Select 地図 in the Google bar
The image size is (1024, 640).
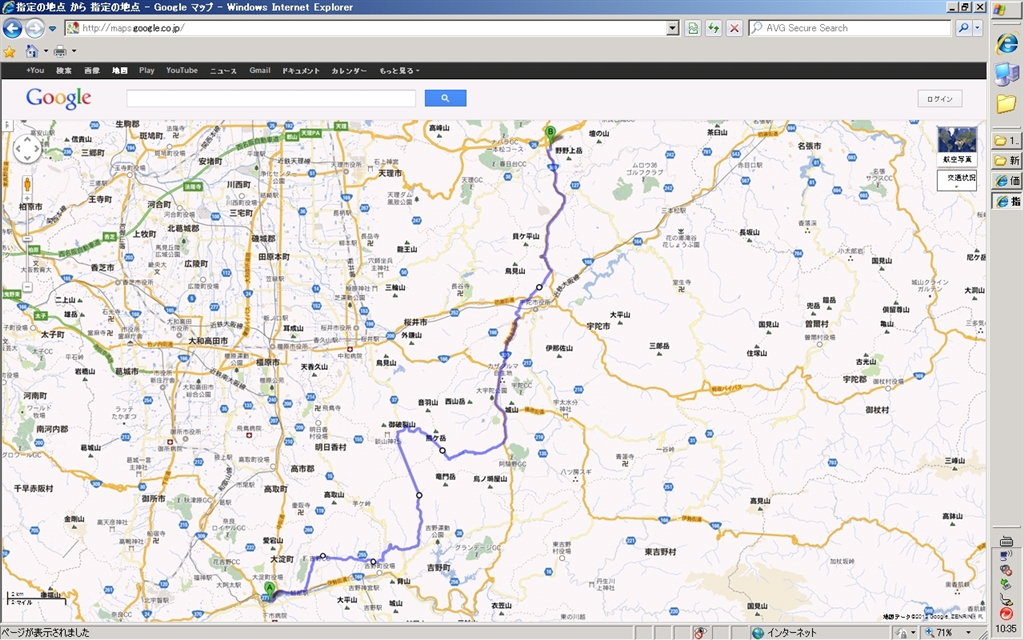coord(120,71)
